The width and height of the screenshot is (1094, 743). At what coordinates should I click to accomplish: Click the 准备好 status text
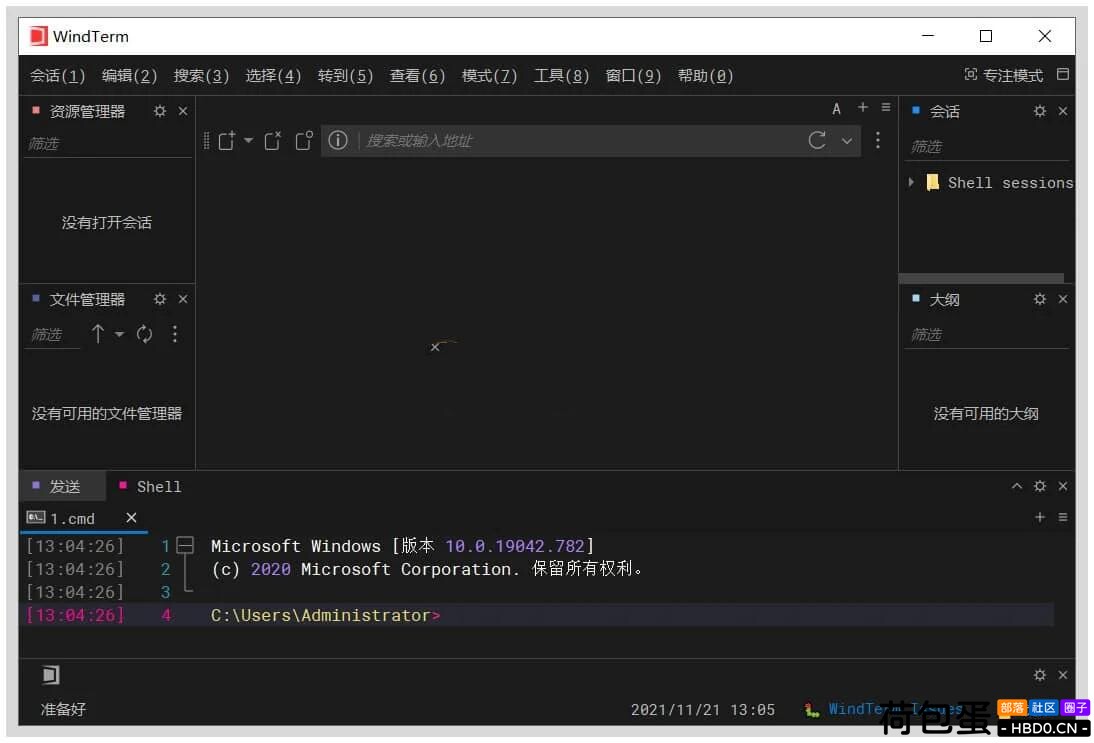63,710
